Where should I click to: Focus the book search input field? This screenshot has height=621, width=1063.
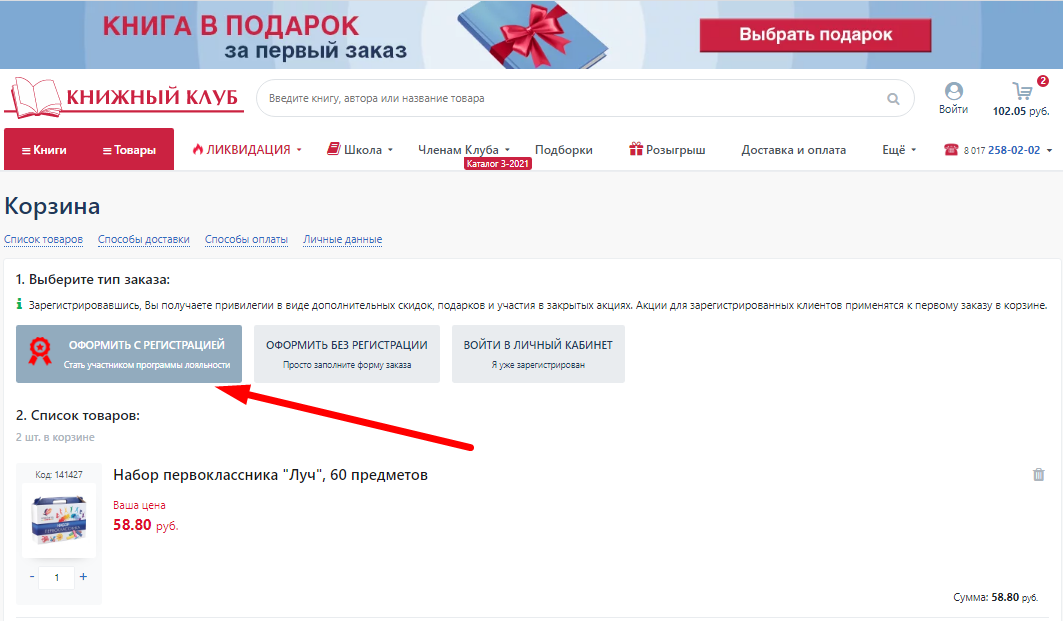575,98
